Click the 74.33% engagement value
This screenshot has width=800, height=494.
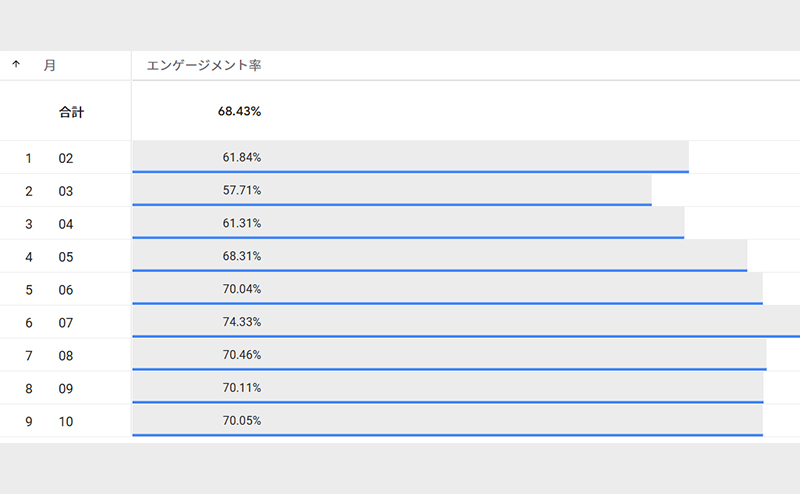click(x=242, y=322)
